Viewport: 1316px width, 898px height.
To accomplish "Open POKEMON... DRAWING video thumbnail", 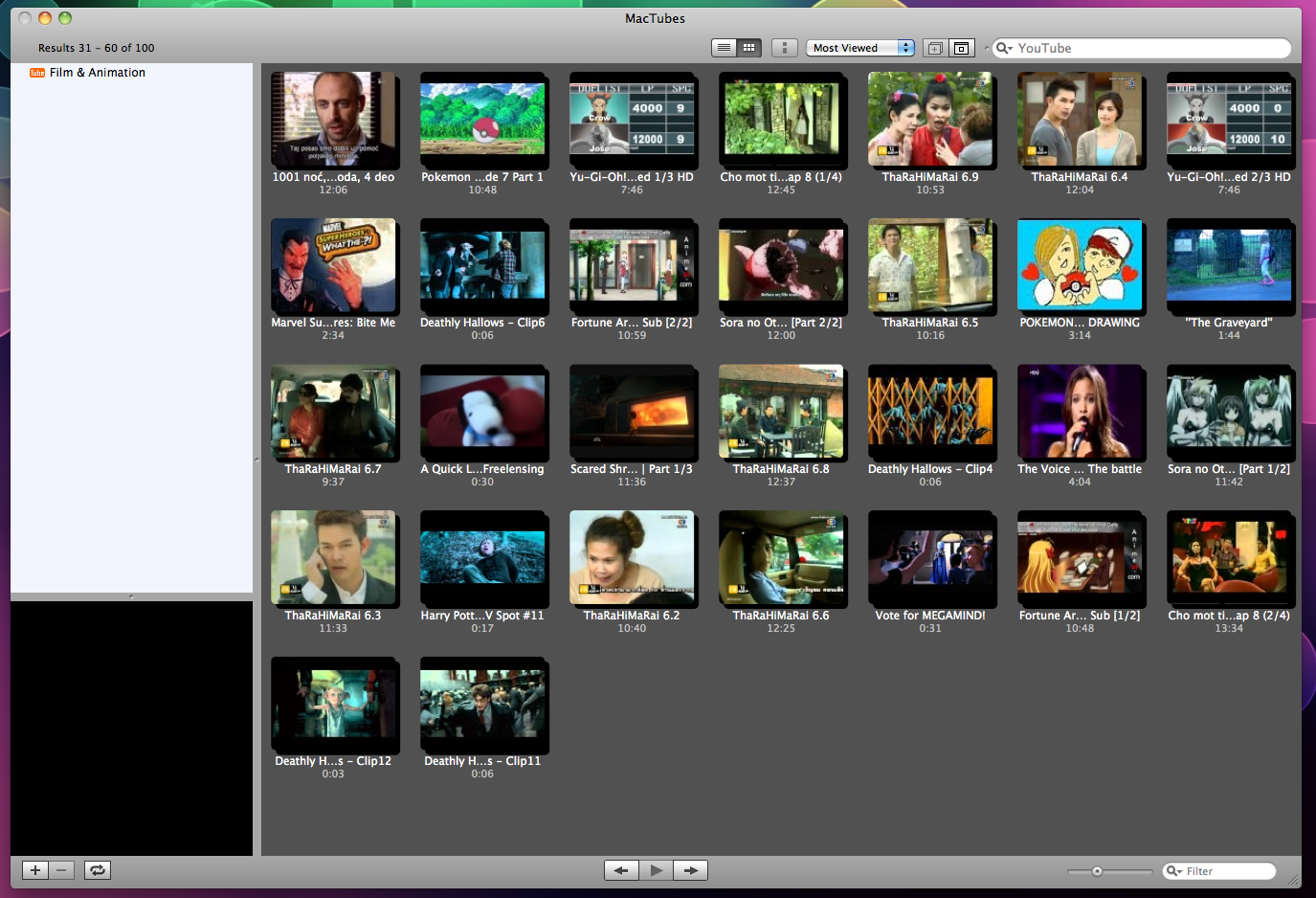I will click(1080, 265).
